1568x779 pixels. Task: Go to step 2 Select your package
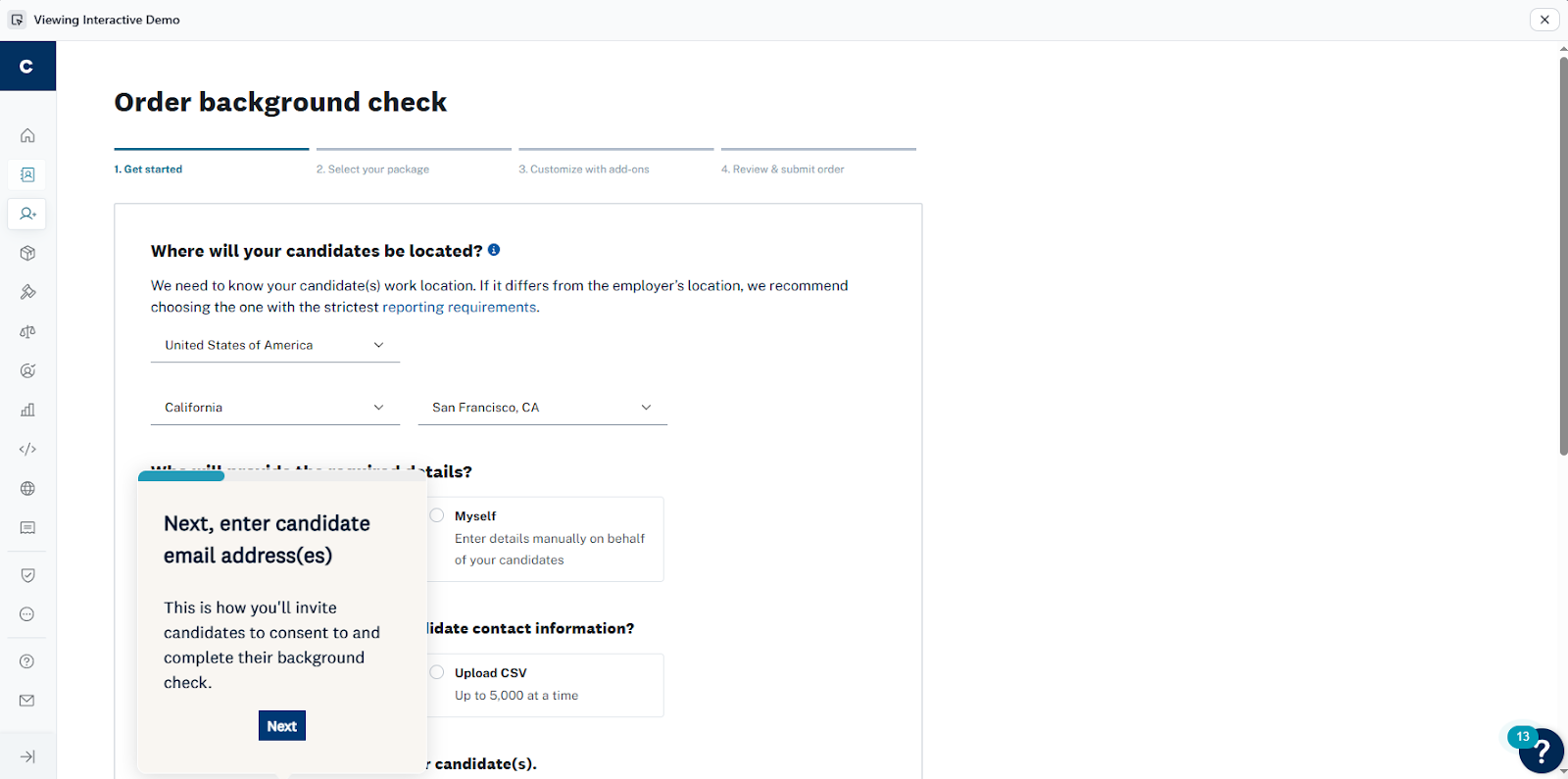click(373, 170)
